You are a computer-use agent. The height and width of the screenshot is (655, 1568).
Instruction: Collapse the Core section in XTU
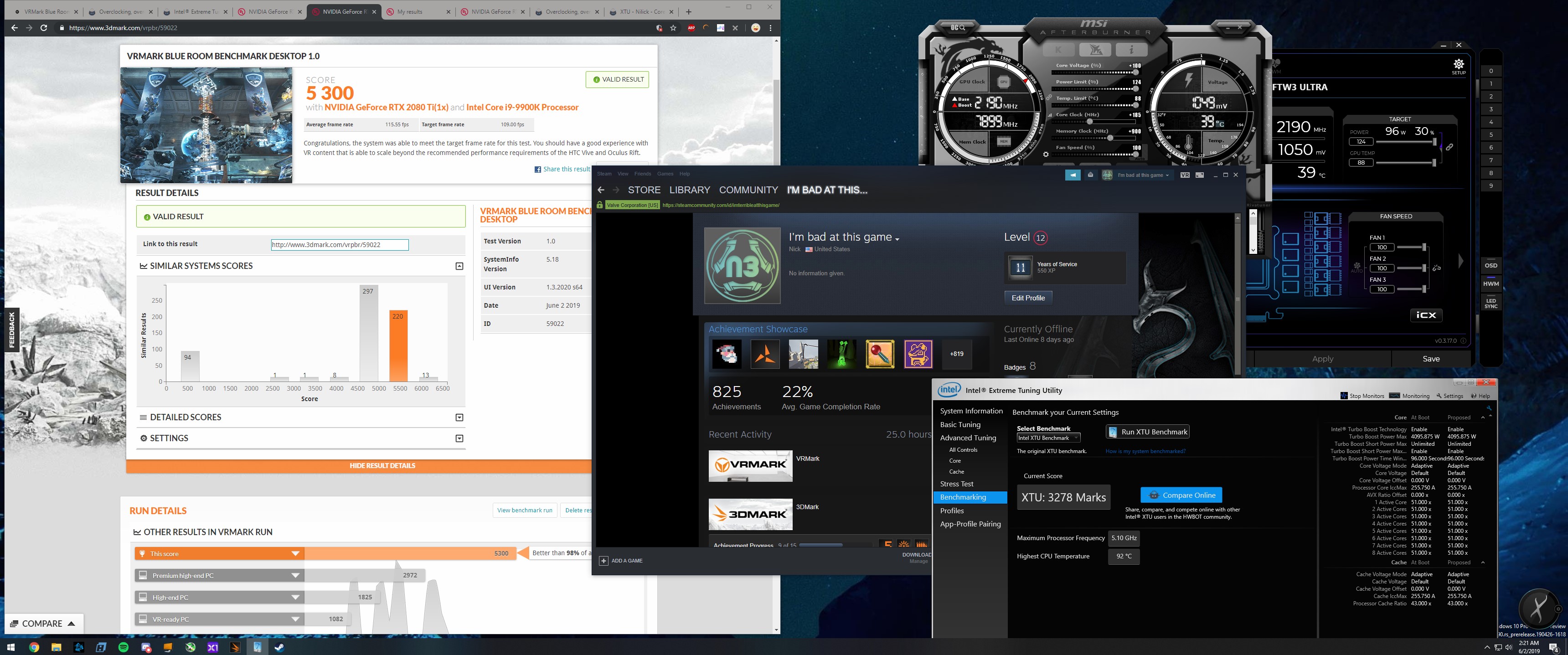(1482, 418)
